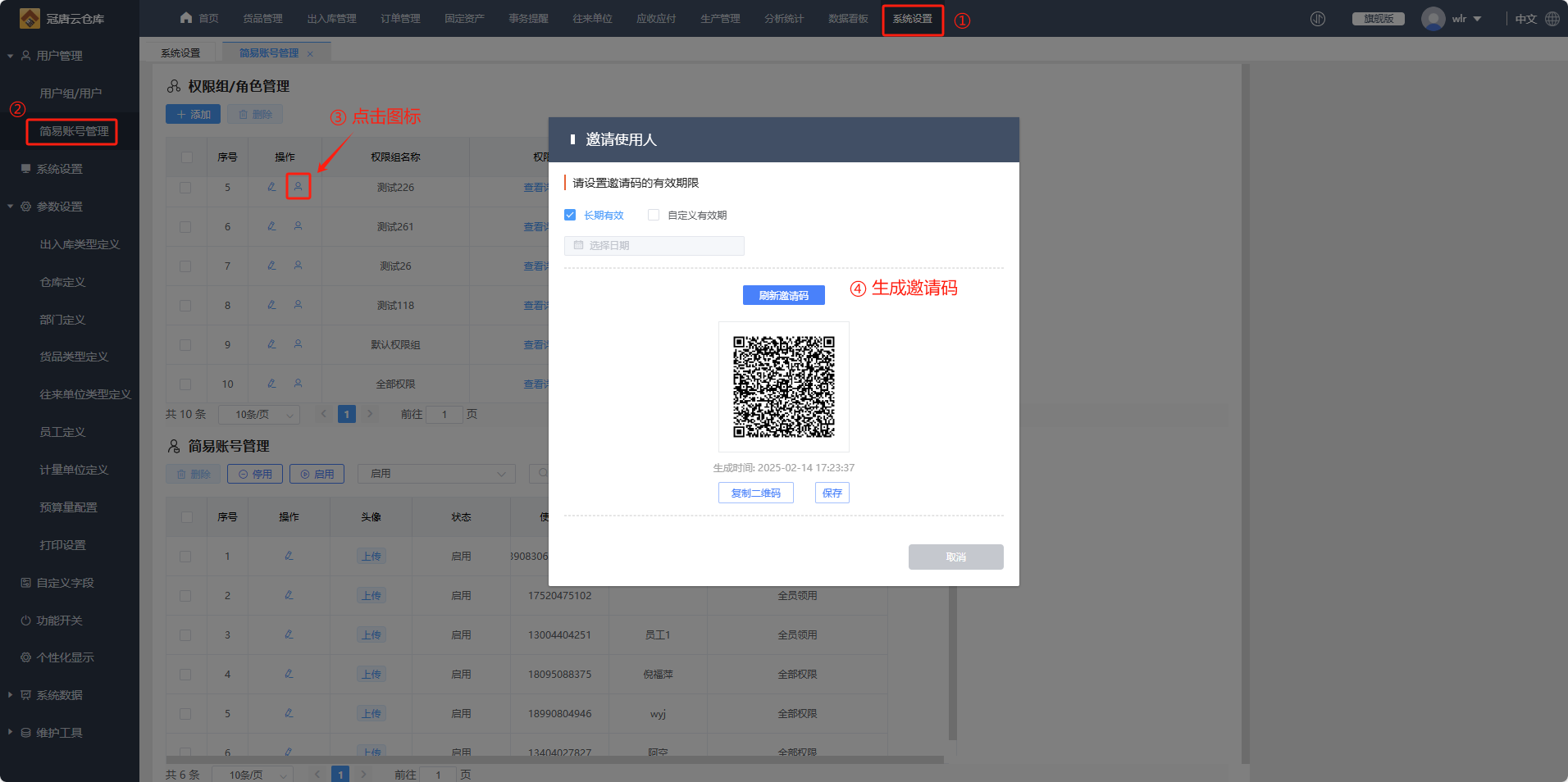Screen dimensions: 1568x782
Task: Click the edit icon for 测试226 row
Action: click(271, 187)
